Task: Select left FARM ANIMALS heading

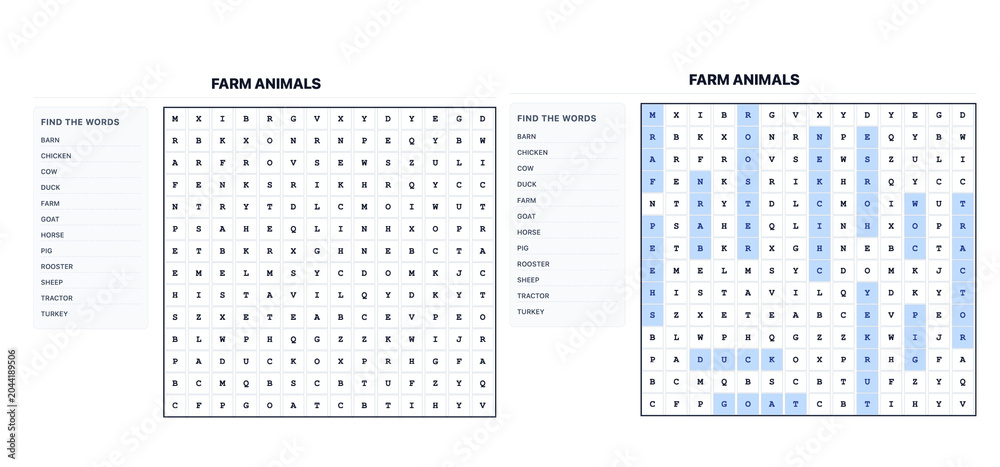Action: click(x=266, y=84)
